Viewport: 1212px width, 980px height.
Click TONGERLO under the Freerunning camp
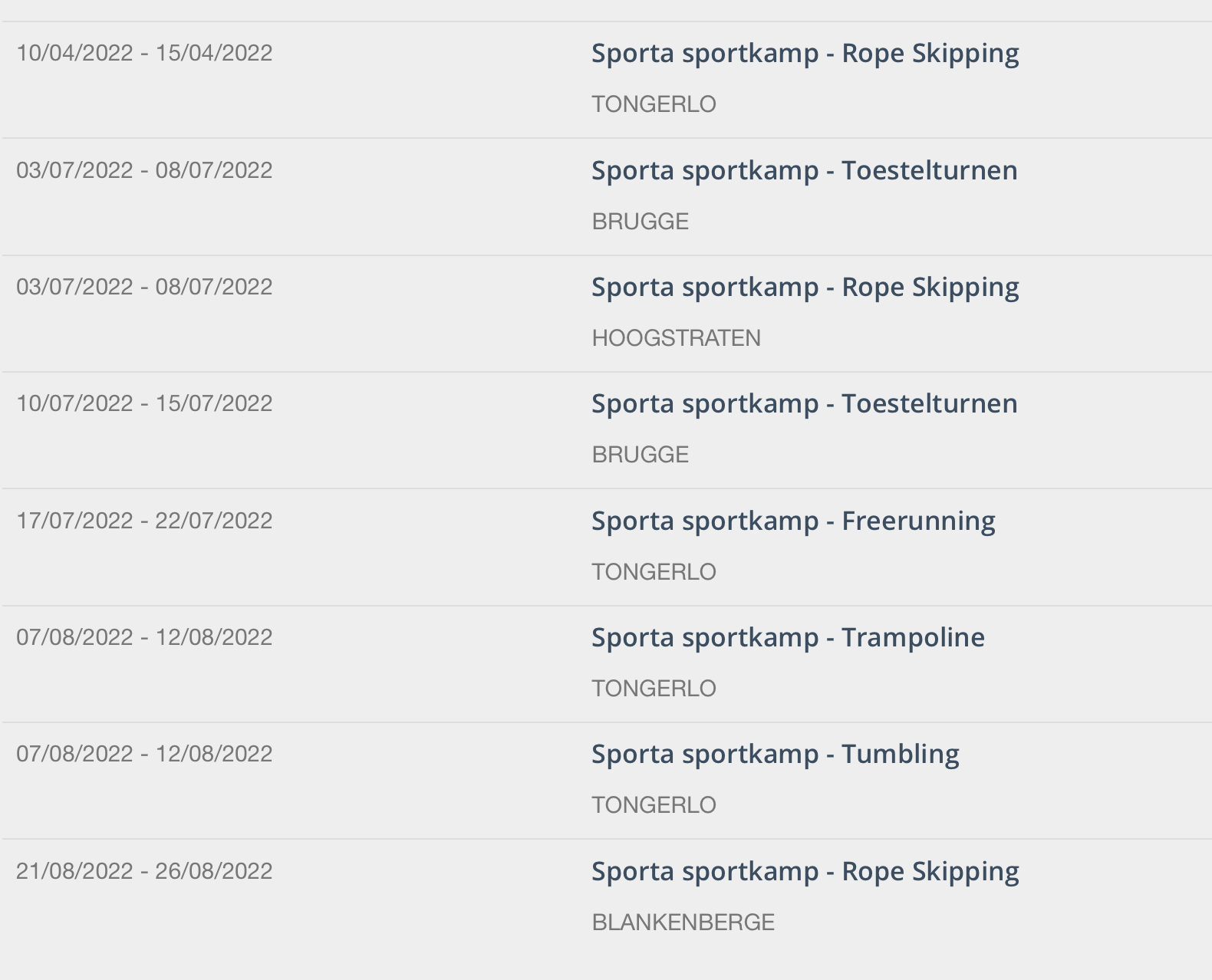click(x=654, y=572)
